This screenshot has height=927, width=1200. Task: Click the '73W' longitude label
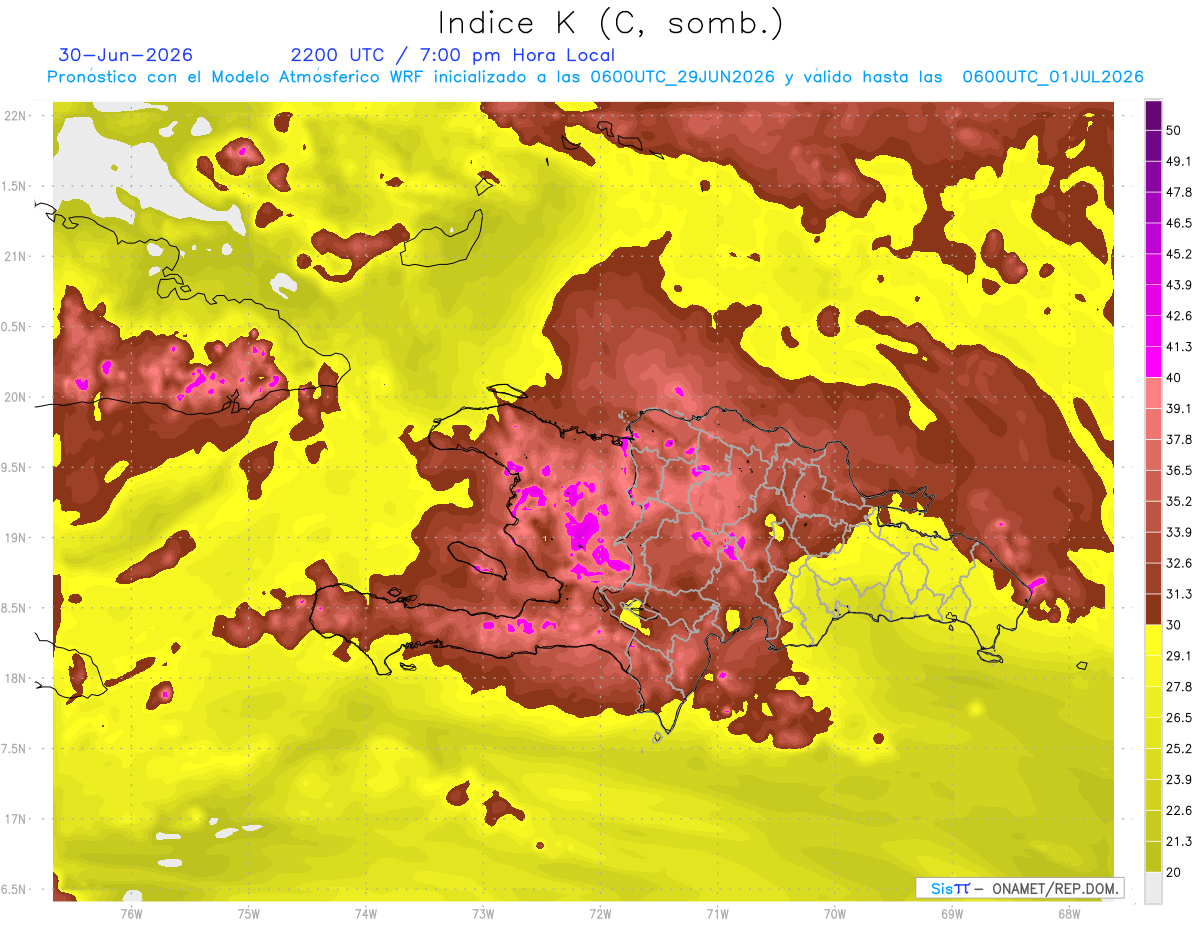coord(483,914)
